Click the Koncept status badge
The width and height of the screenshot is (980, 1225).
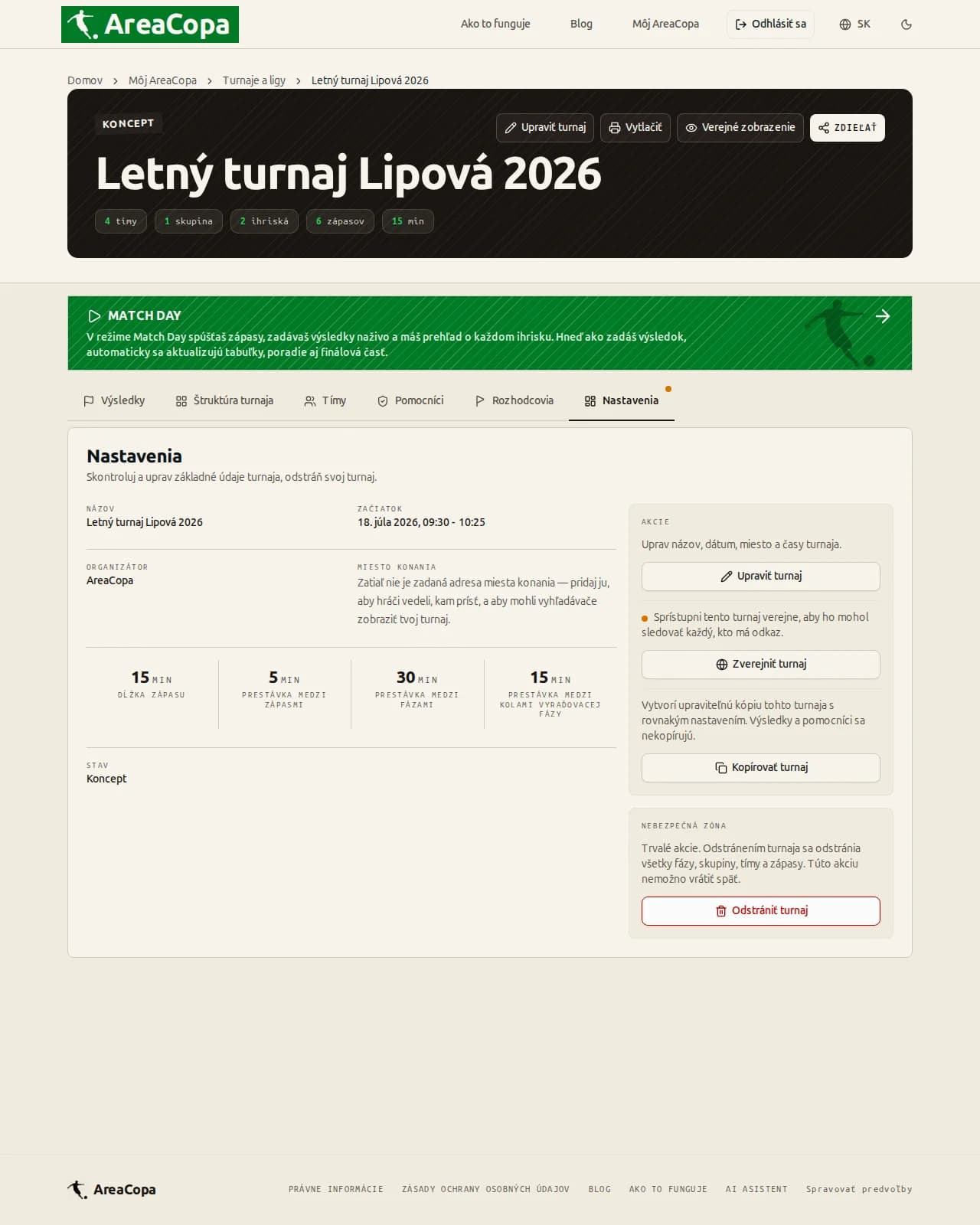[x=128, y=124]
